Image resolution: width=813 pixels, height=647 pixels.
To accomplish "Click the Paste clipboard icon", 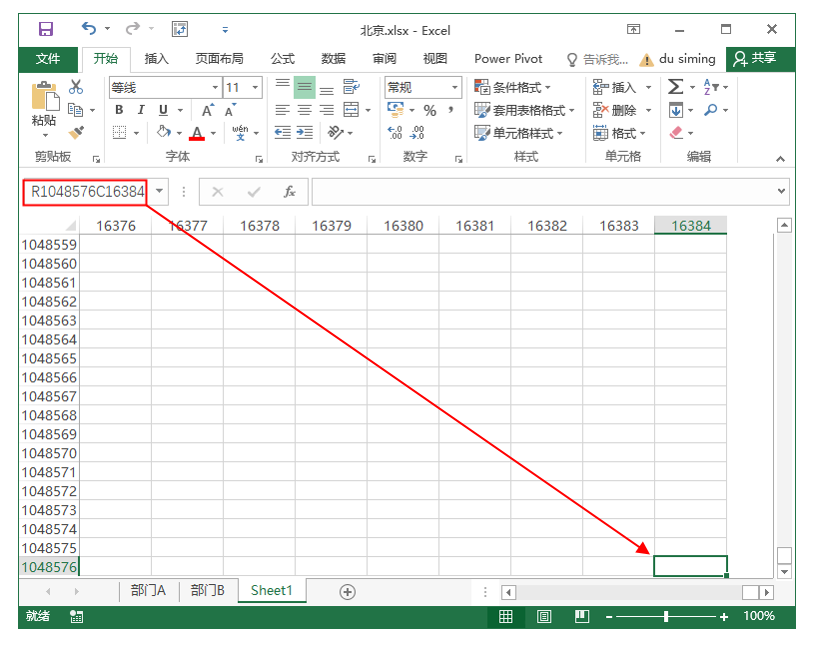I will coord(45,97).
